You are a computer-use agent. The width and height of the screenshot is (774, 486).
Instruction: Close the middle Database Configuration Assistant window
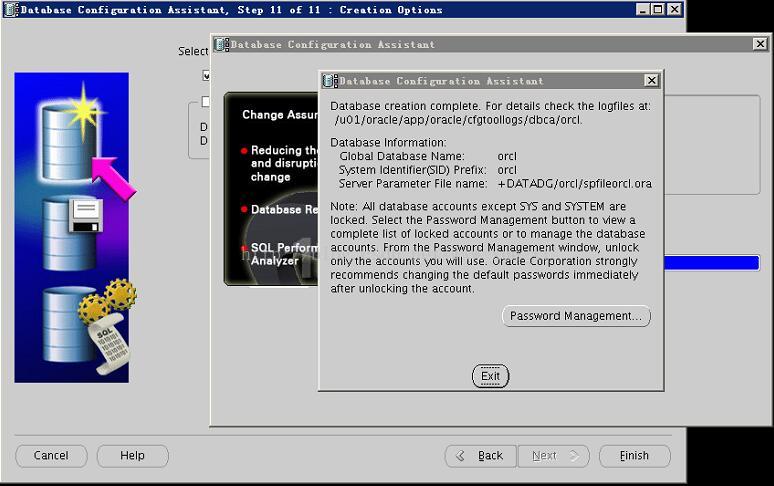click(760, 44)
